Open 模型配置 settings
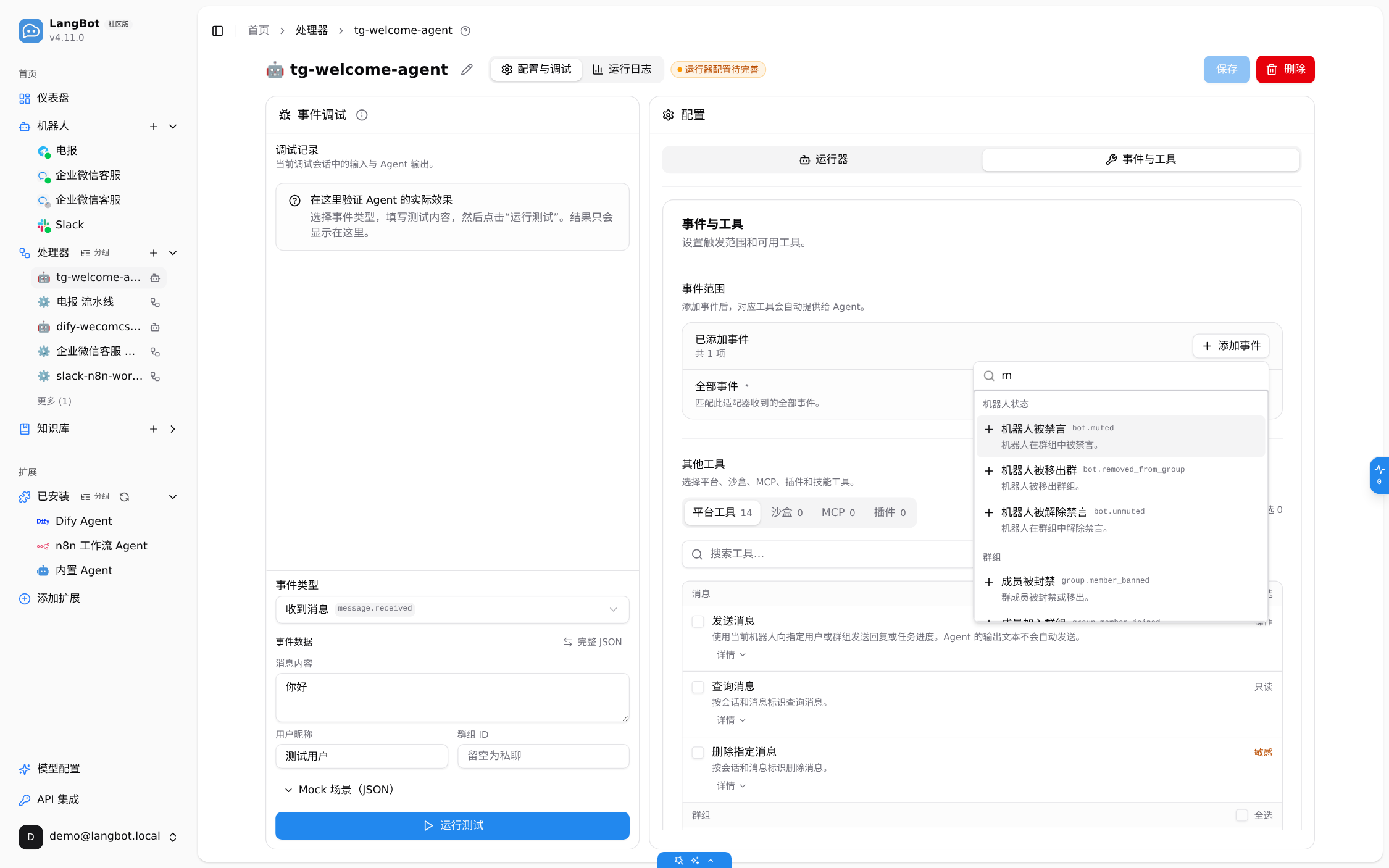This screenshot has height=868, width=1389. tap(99, 769)
